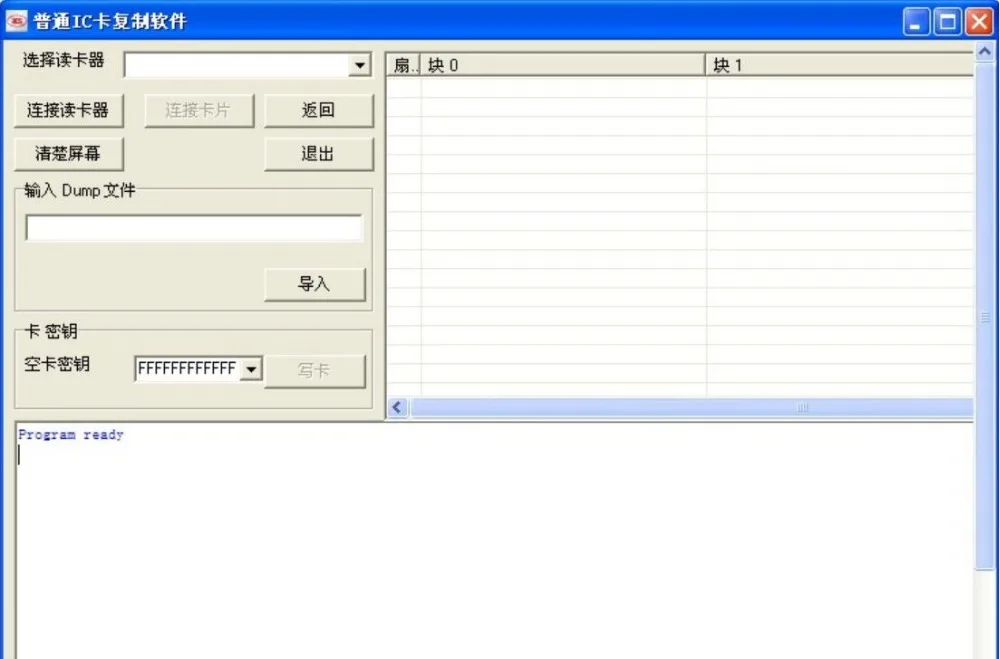The image size is (1000, 659).
Task: Click the 连接读卡器 button
Action: 68,110
